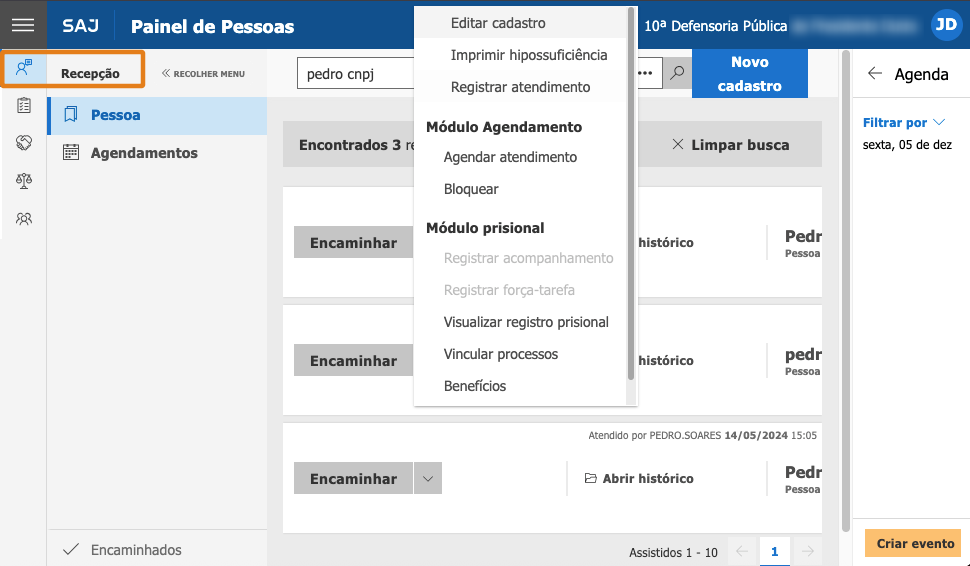This screenshot has height=566, width=970.
Task: Click the handshake sidebar icon
Action: click(x=24, y=143)
